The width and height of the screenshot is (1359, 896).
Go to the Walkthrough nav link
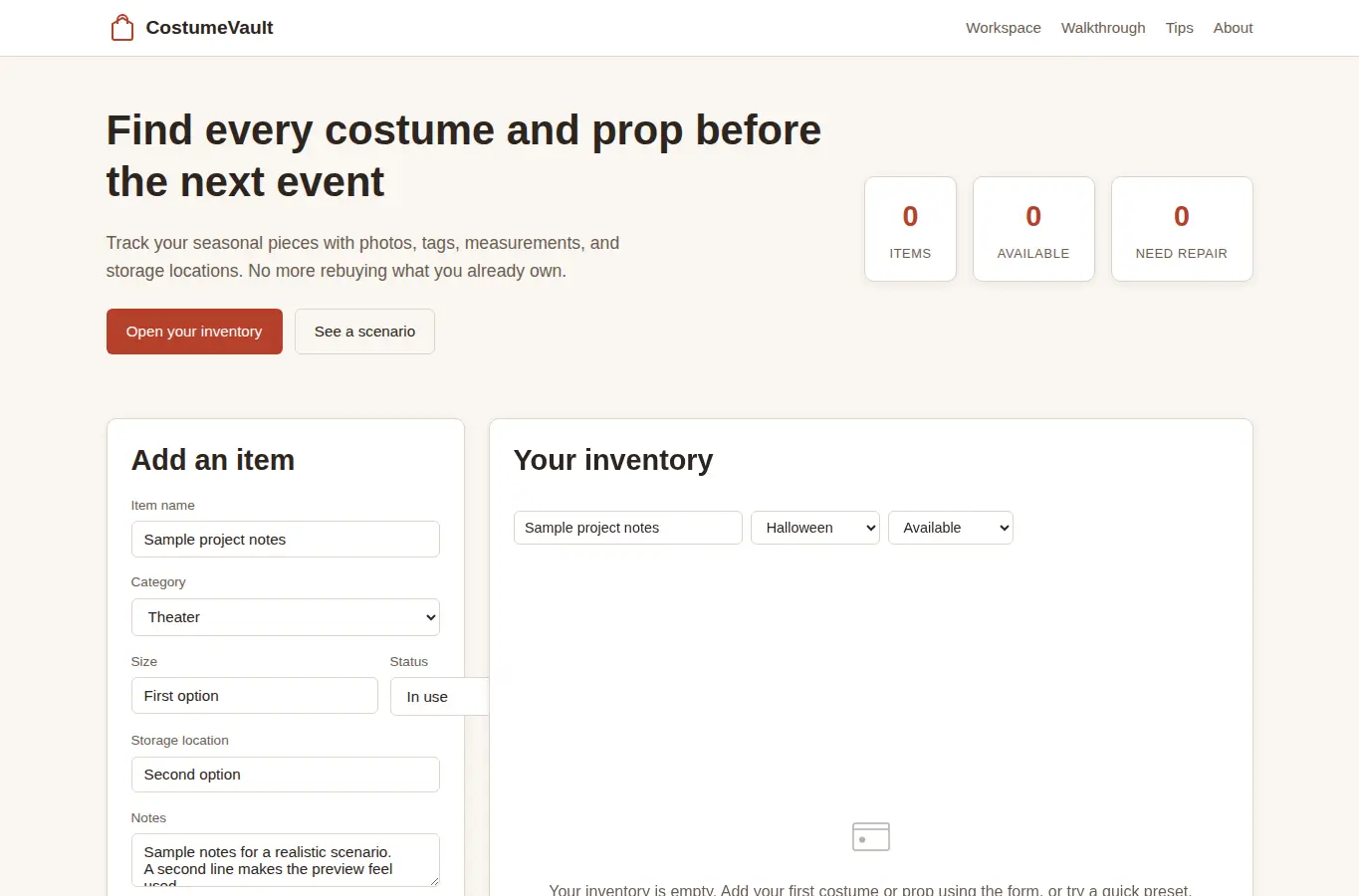tap(1103, 28)
